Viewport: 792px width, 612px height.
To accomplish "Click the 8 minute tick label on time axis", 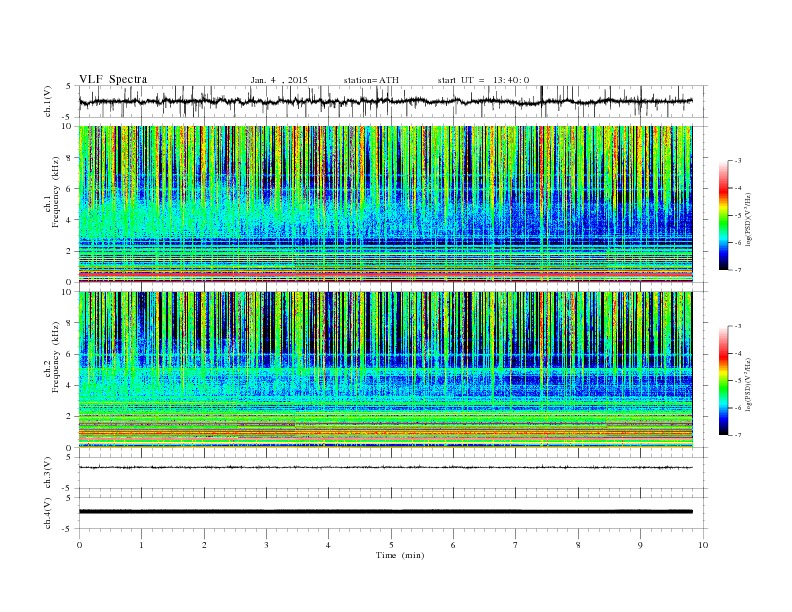I will coord(578,545).
